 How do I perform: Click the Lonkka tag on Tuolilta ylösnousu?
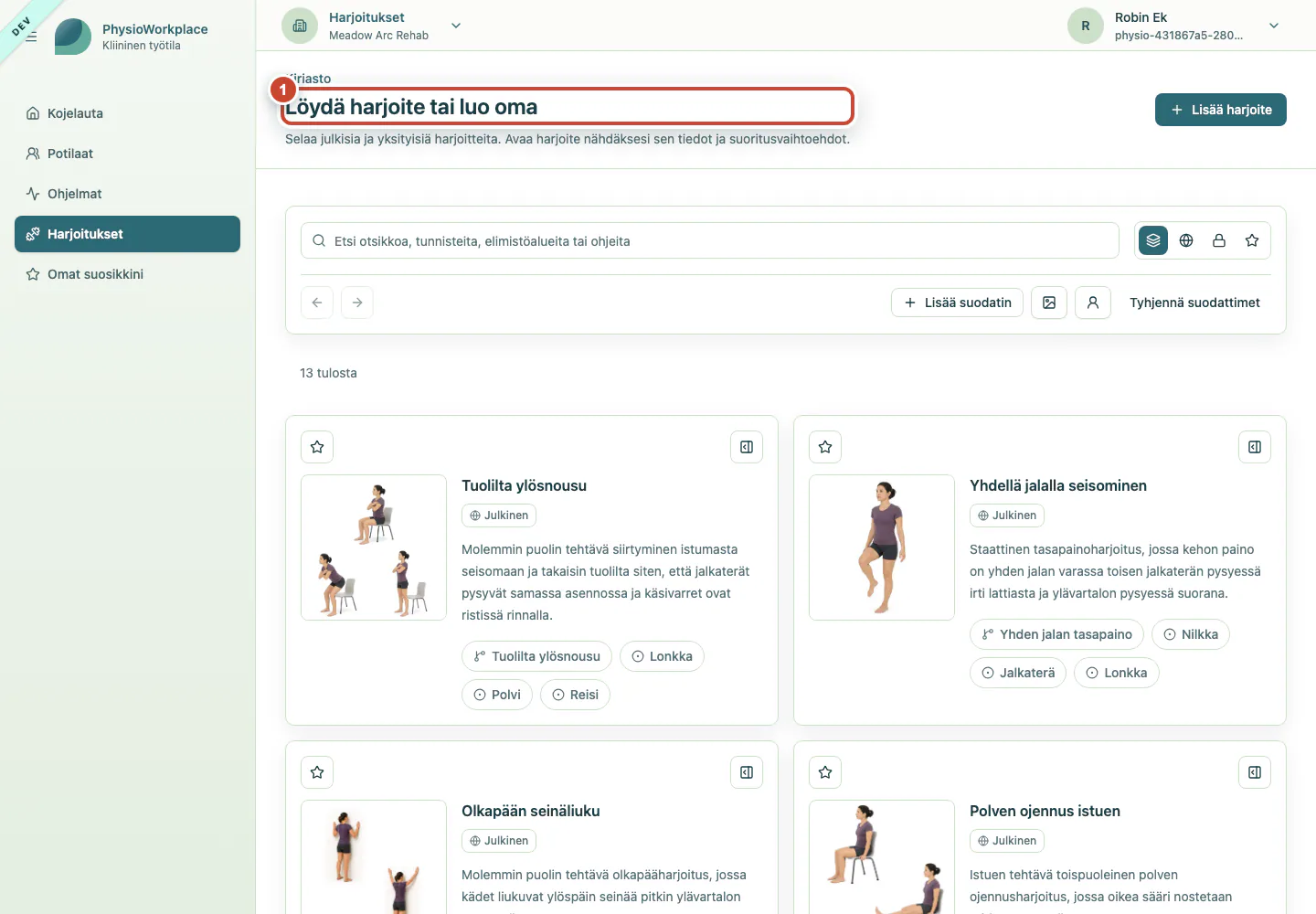point(662,656)
